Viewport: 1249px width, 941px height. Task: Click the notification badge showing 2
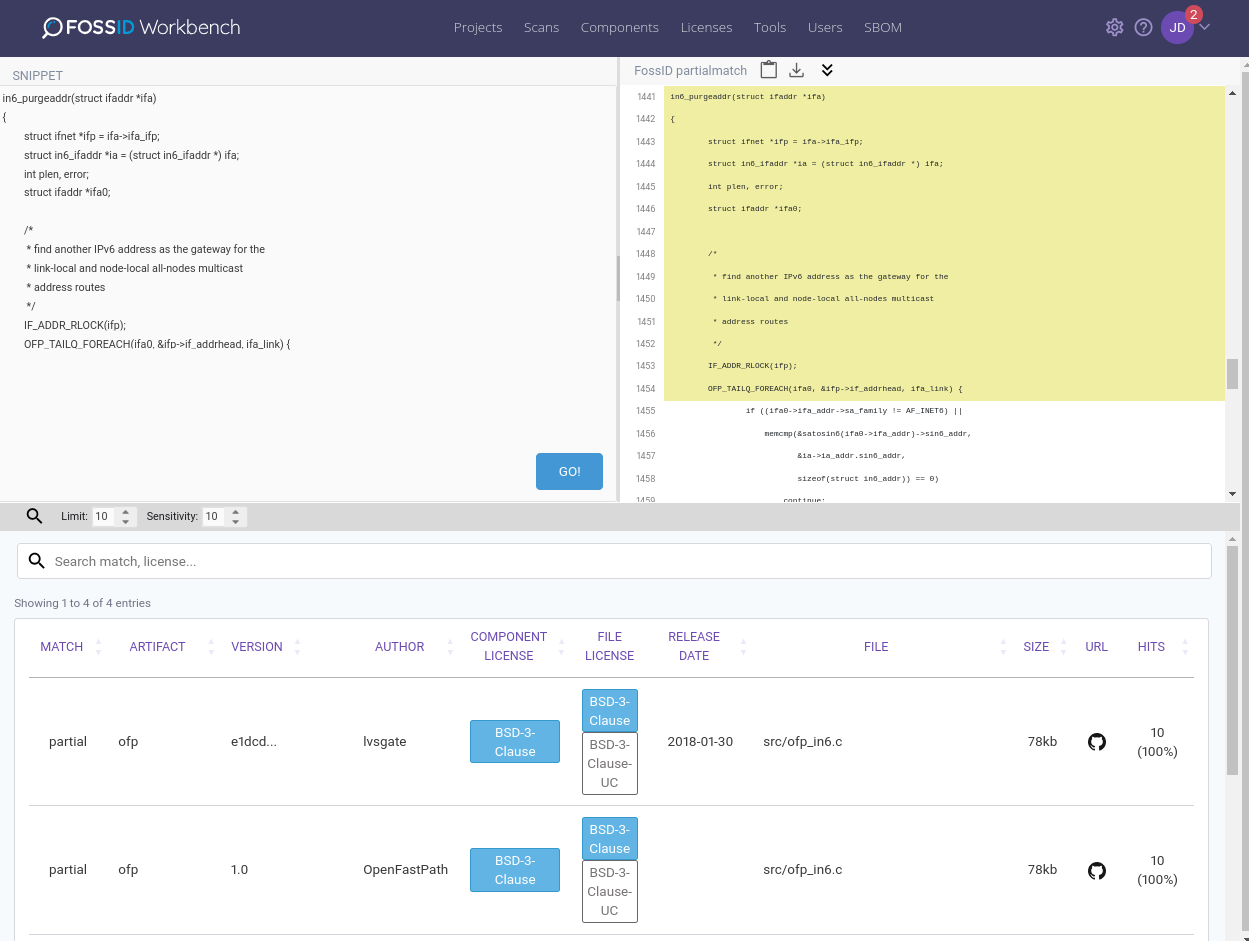[x=1193, y=14]
